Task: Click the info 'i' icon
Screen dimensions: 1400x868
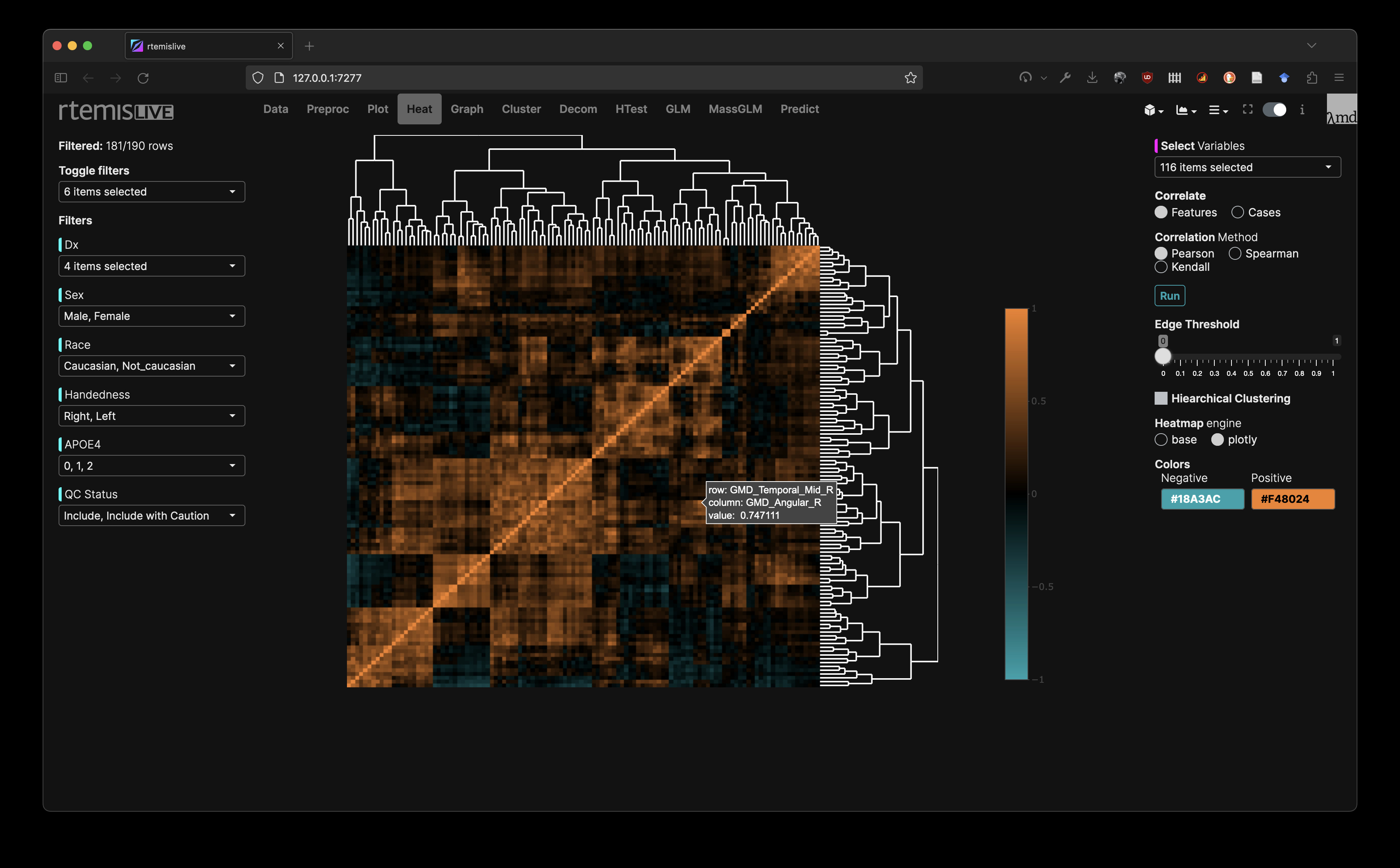Action: (1302, 110)
